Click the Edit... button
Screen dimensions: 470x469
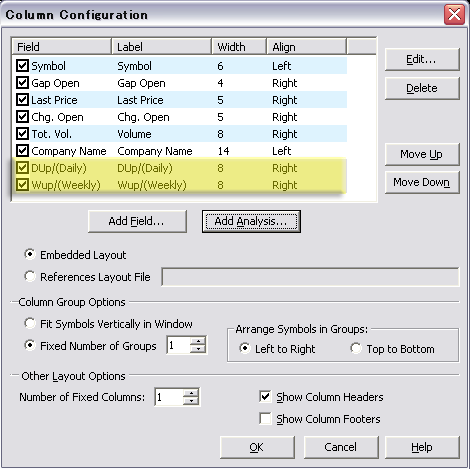click(x=422, y=59)
